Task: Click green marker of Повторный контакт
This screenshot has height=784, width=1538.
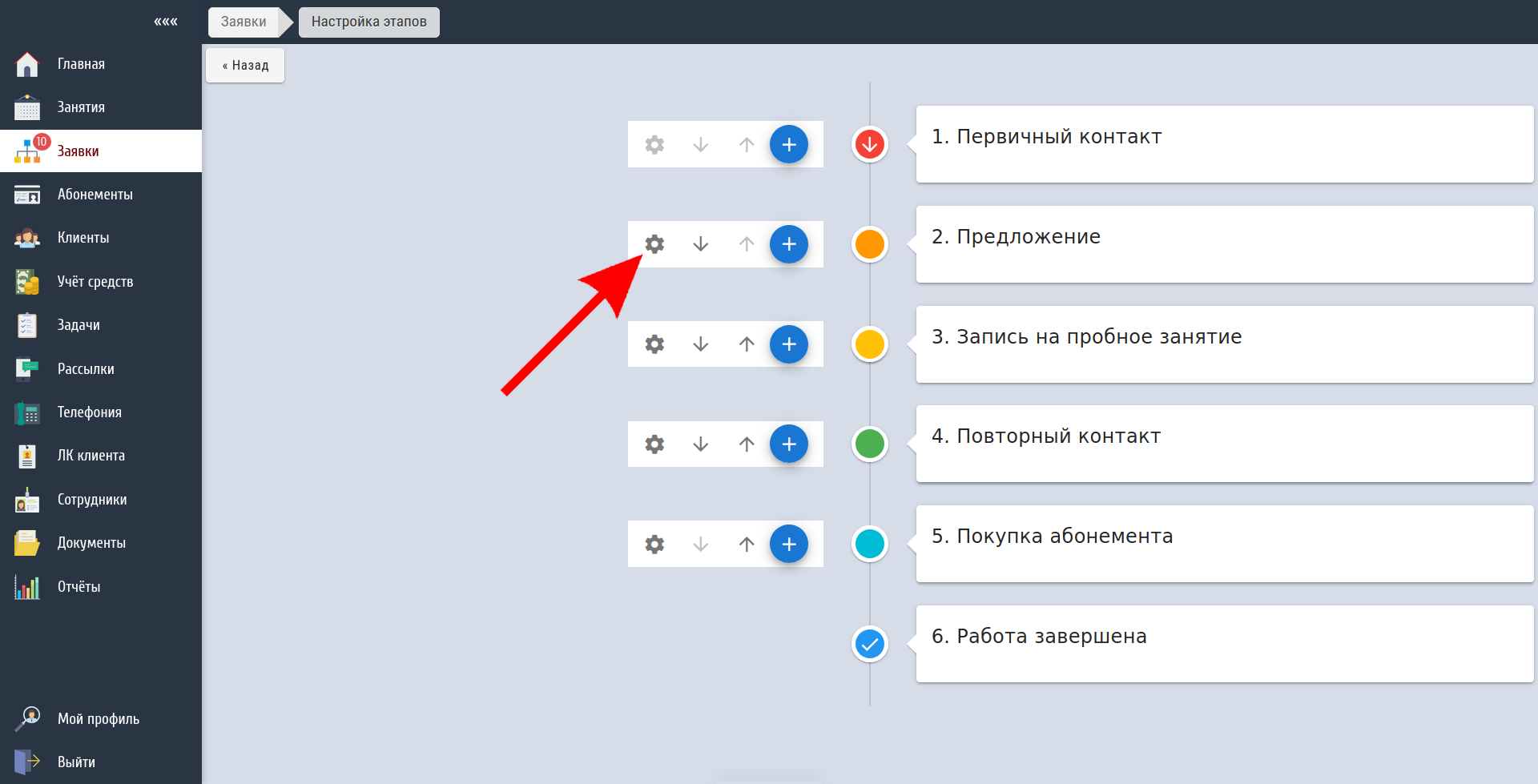Action: [x=870, y=444]
